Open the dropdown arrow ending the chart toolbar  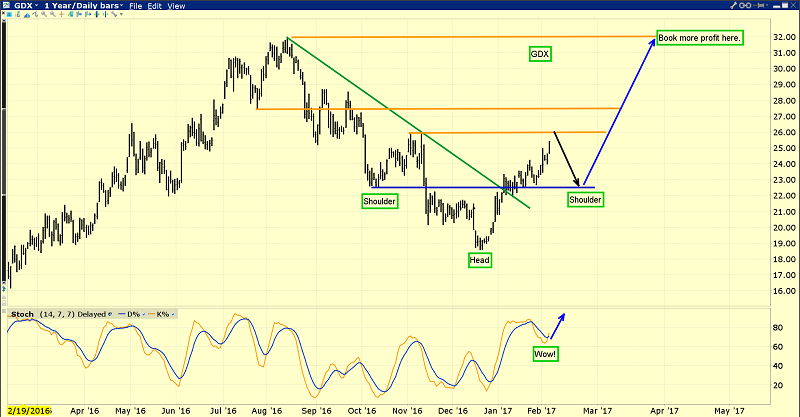(x=121, y=14)
